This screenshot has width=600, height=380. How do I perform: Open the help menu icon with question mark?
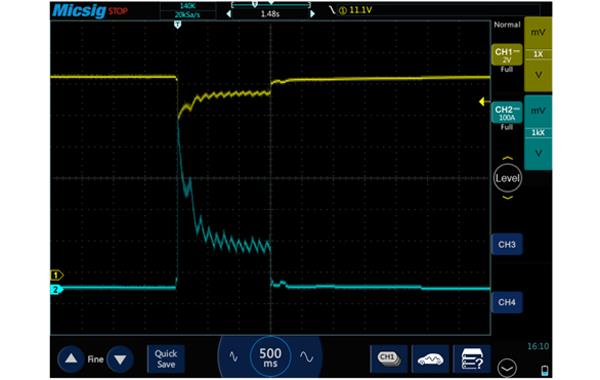coord(472,359)
